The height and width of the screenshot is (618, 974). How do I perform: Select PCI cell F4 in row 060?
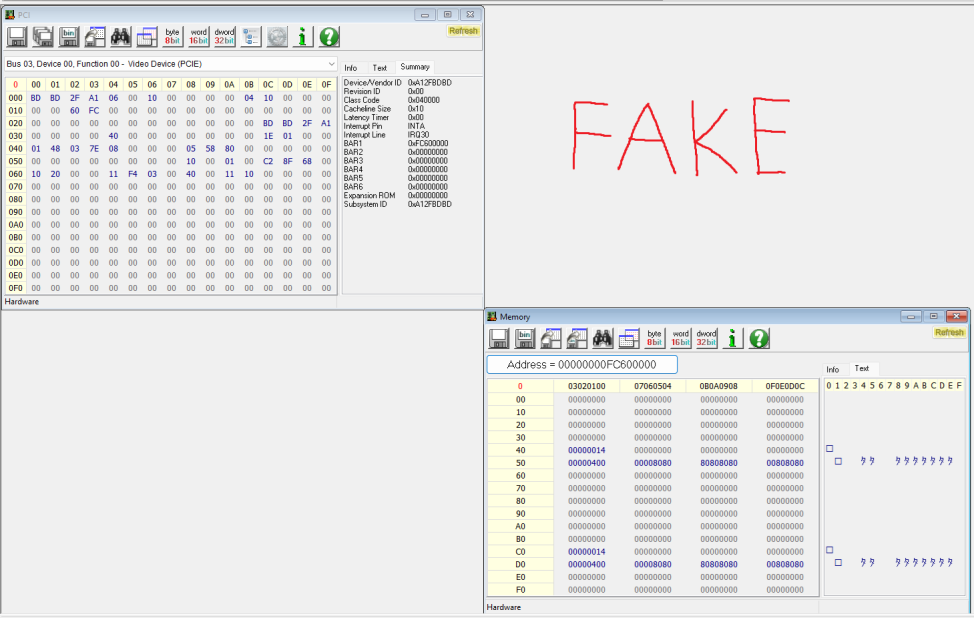(x=132, y=174)
